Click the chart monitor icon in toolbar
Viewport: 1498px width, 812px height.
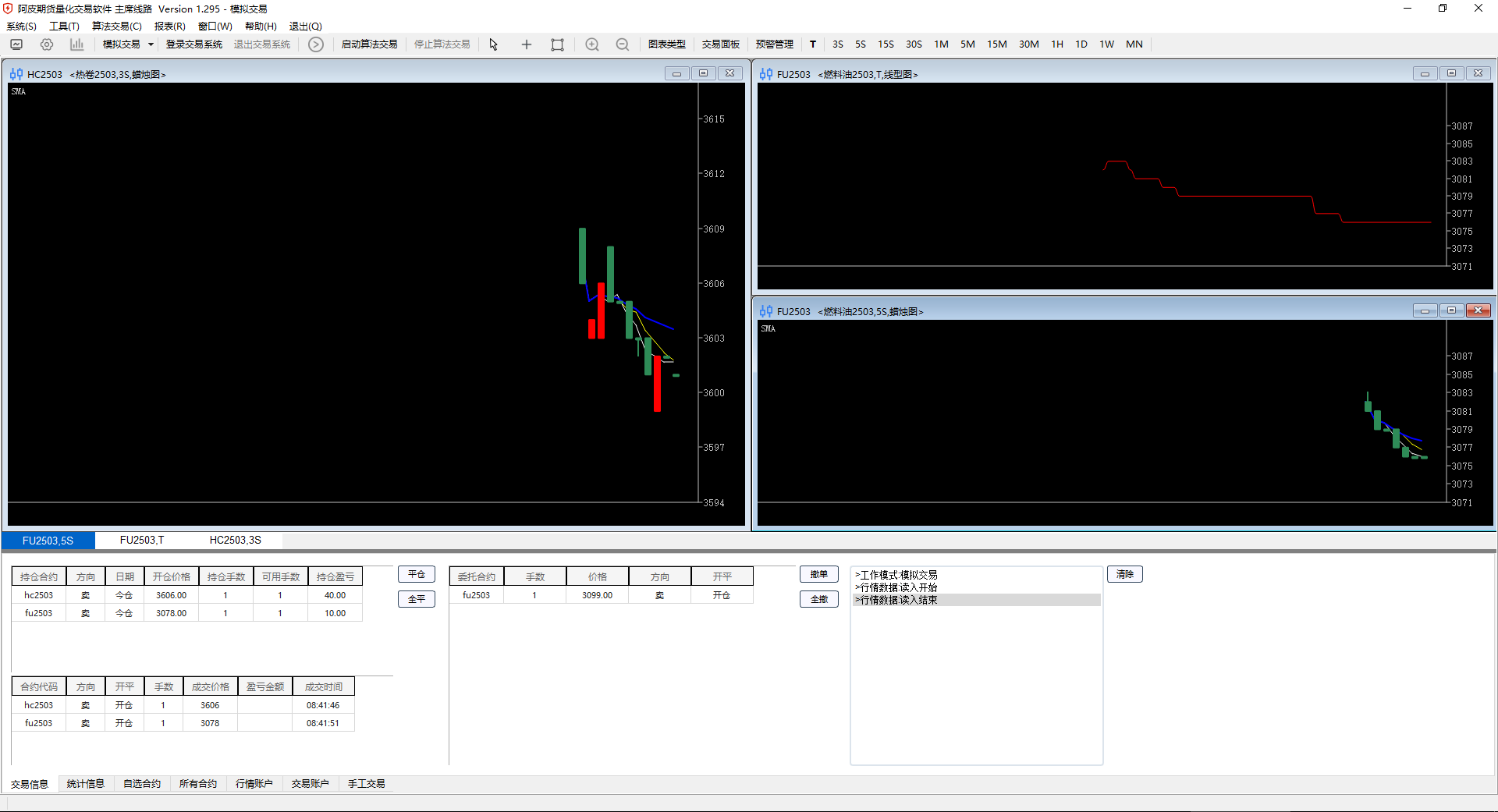click(x=16, y=44)
